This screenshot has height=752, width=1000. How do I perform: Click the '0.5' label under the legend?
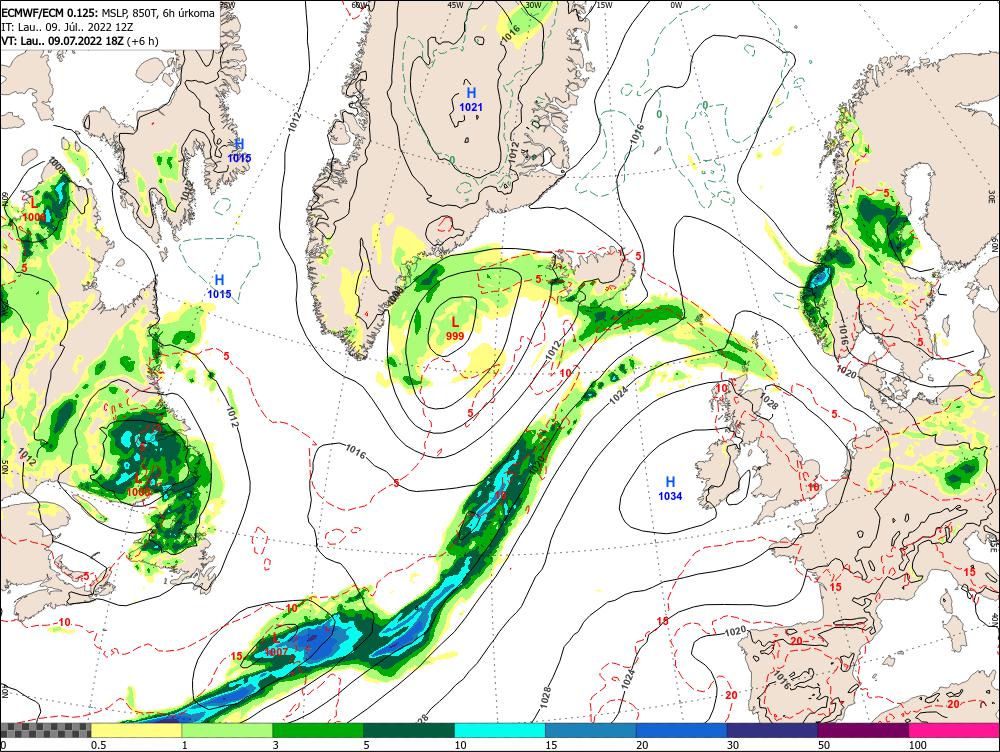98,745
